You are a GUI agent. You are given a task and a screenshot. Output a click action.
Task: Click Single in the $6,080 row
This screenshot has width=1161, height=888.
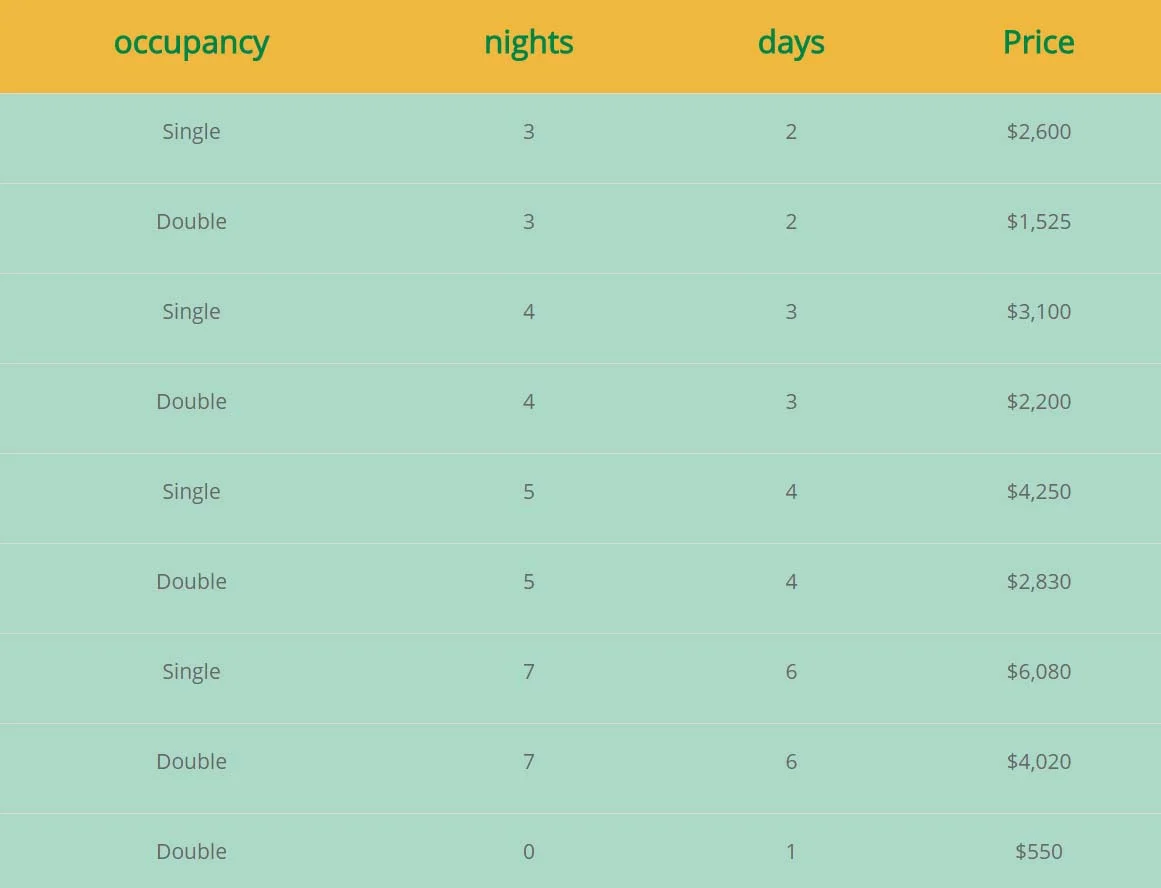(x=191, y=672)
